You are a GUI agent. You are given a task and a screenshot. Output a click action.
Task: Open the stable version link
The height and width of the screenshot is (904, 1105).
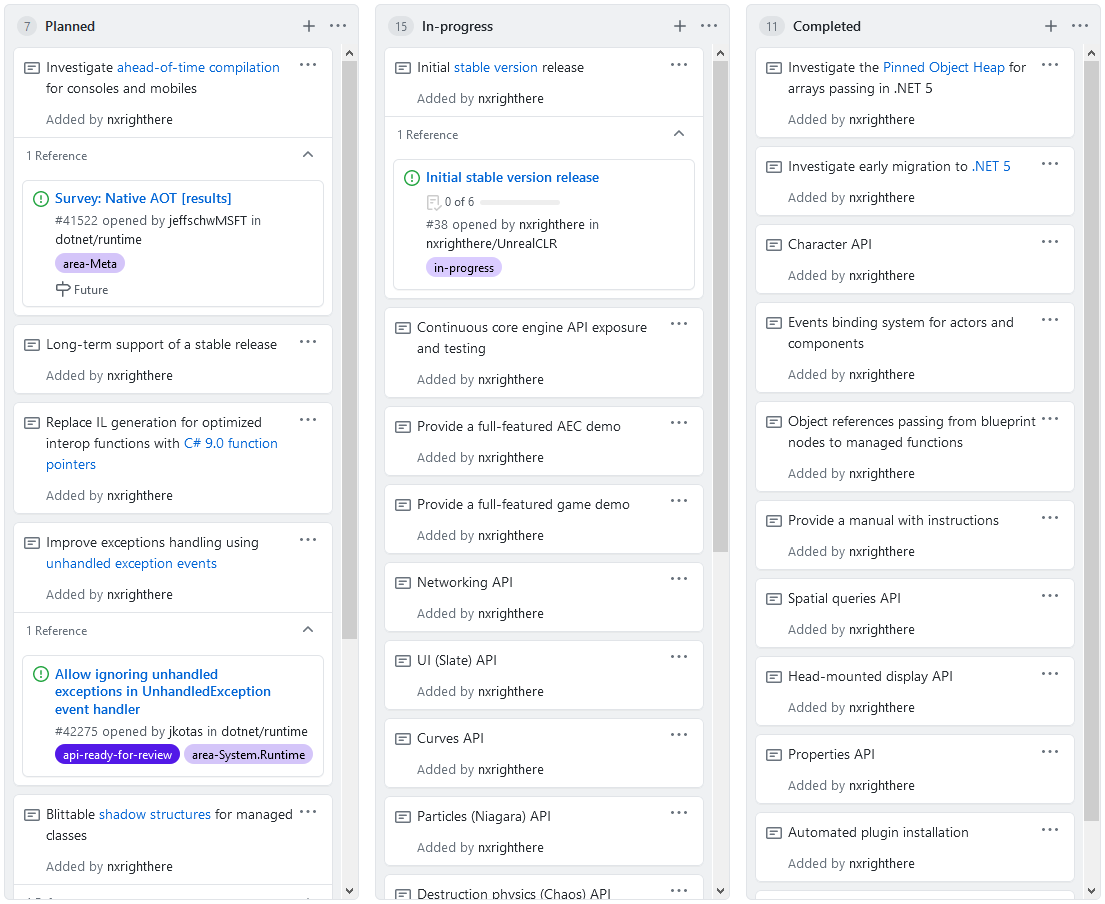(495, 68)
